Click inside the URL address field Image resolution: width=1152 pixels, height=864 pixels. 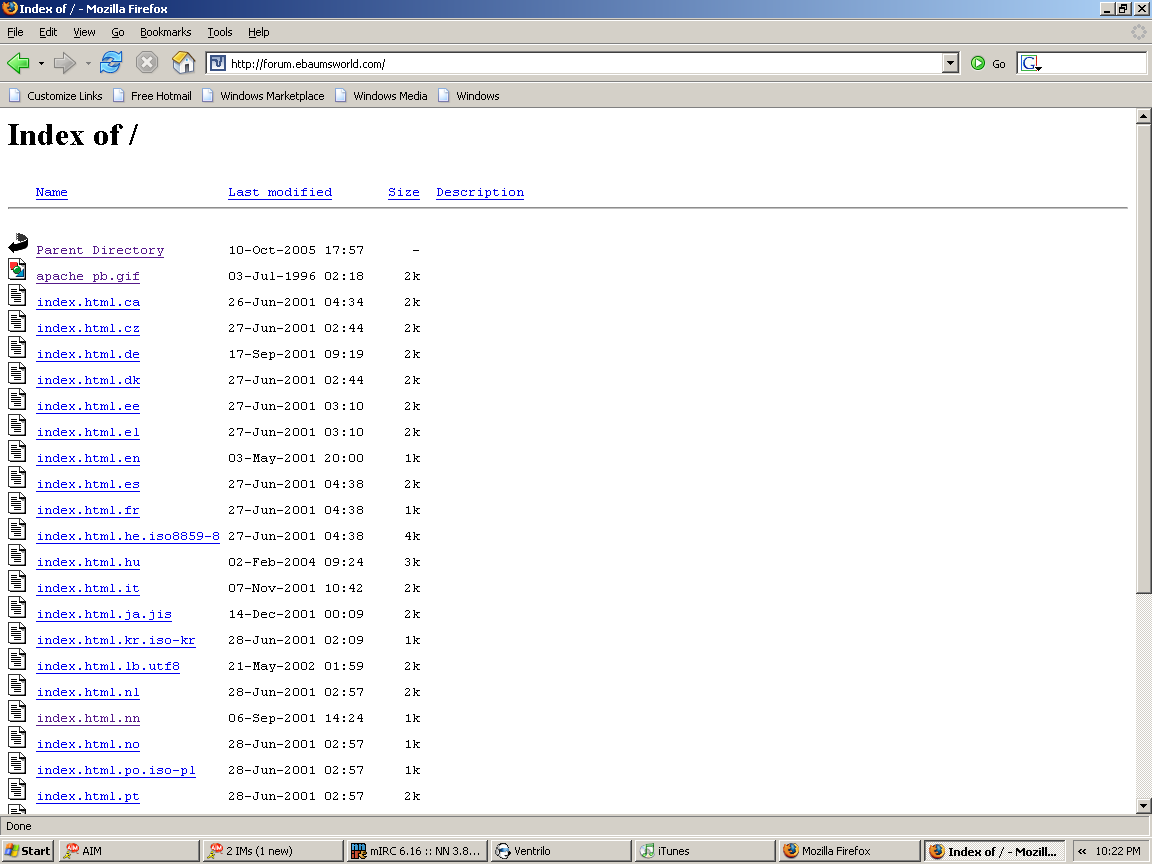click(x=580, y=64)
